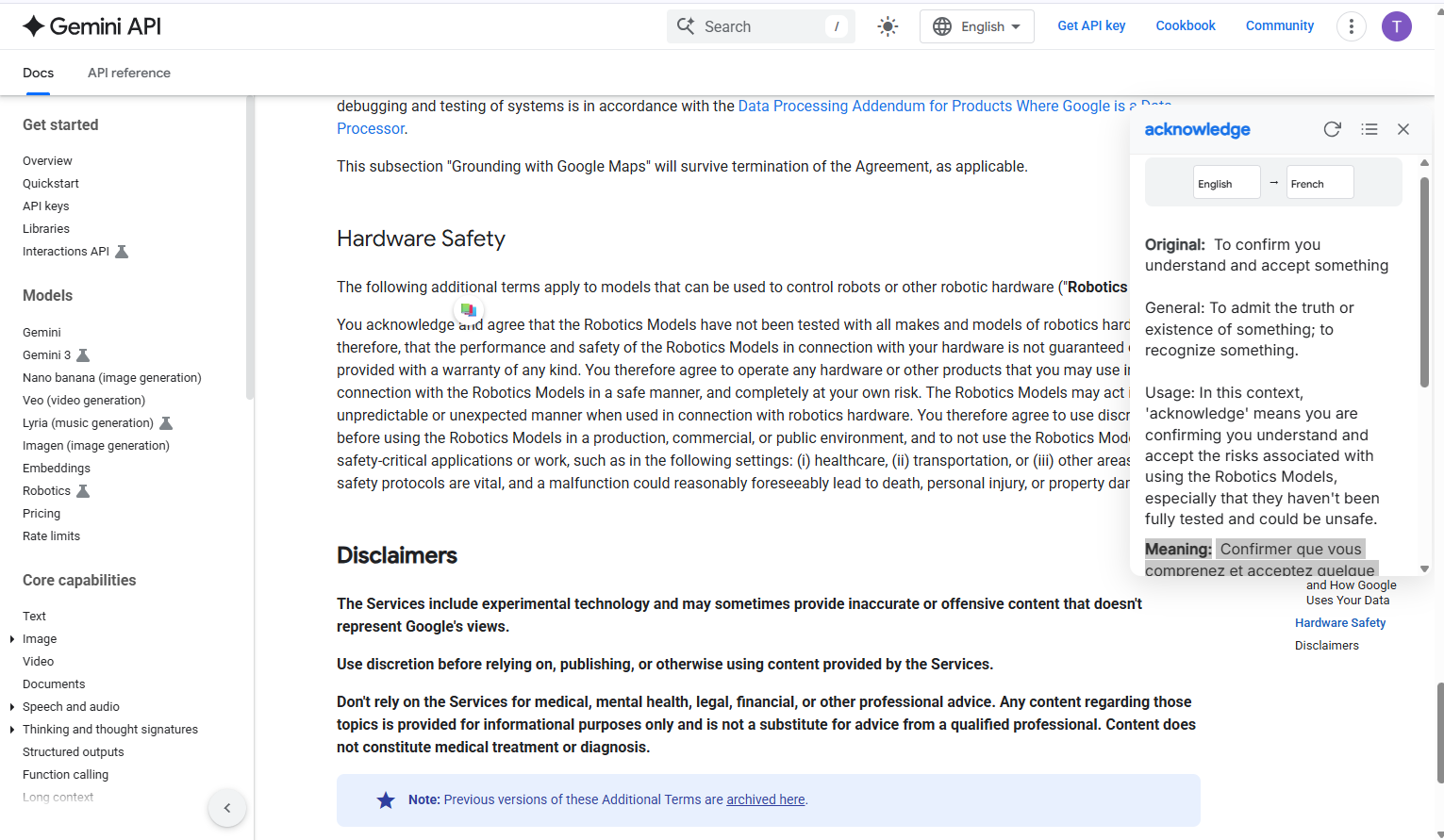The image size is (1444, 840).
Task: Click inside the Search input field
Action: [755, 25]
